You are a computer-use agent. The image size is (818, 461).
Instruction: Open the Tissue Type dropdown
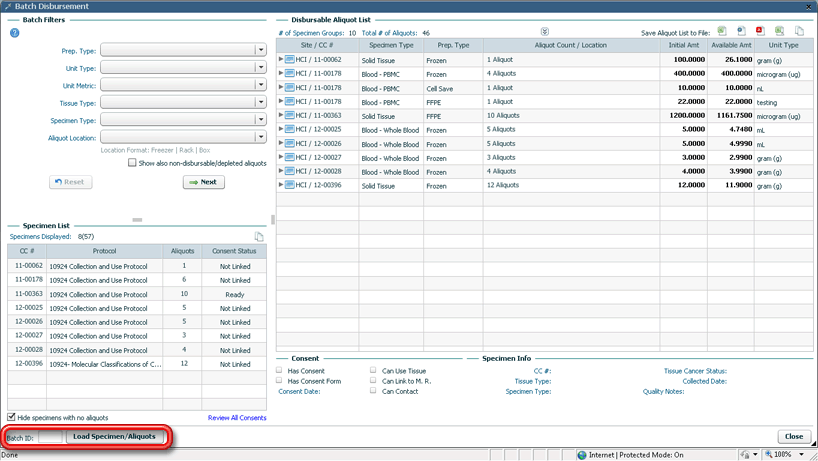(261, 102)
